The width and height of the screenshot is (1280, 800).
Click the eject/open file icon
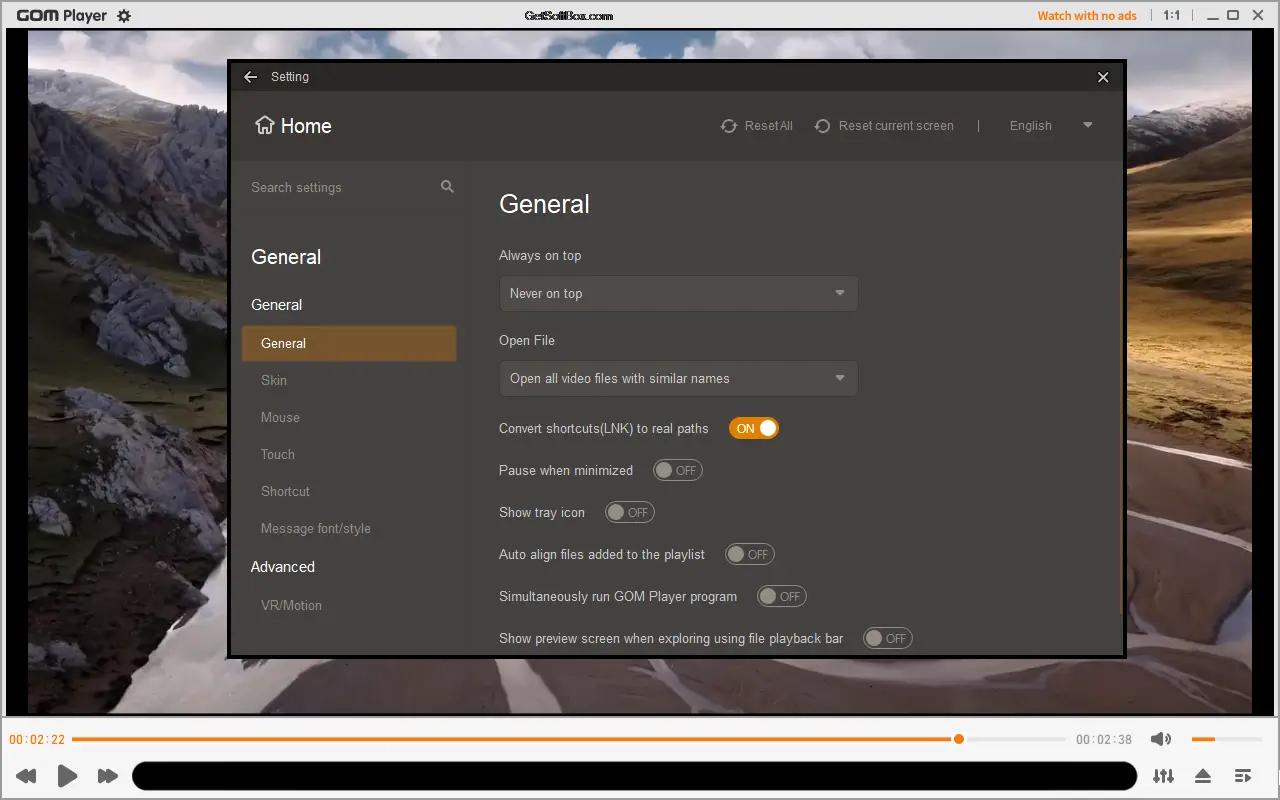tap(1203, 776)
